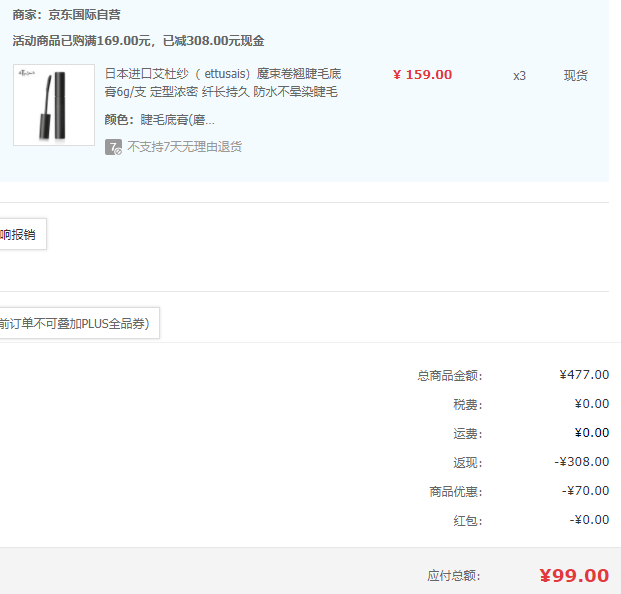Click the 红包 amount -¥0.00
Screen dimensions: 621x594
click(589, 520)
